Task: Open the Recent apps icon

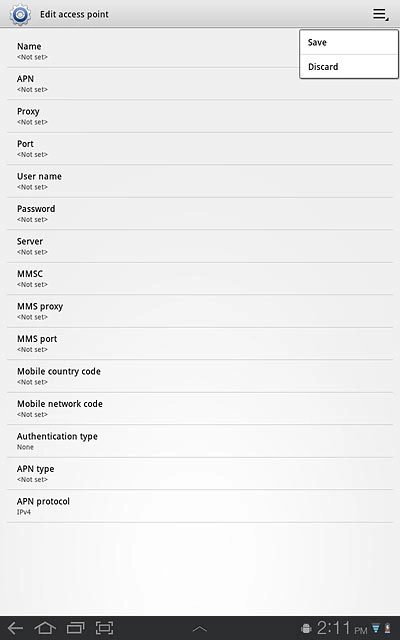Action: click(x=76, y=628)
